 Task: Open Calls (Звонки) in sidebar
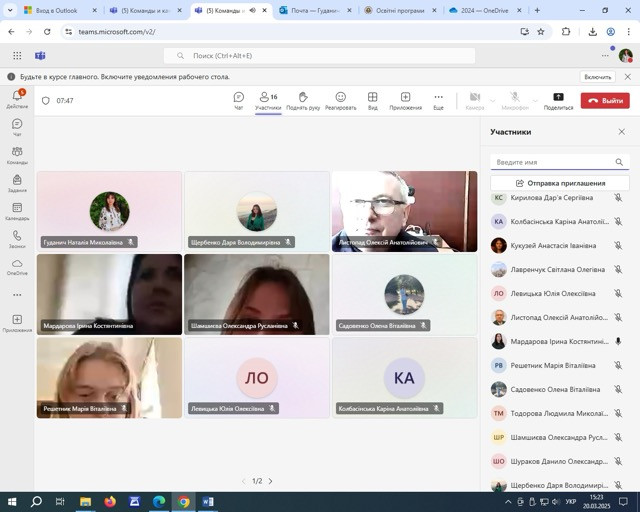click(x=17, y=239)
